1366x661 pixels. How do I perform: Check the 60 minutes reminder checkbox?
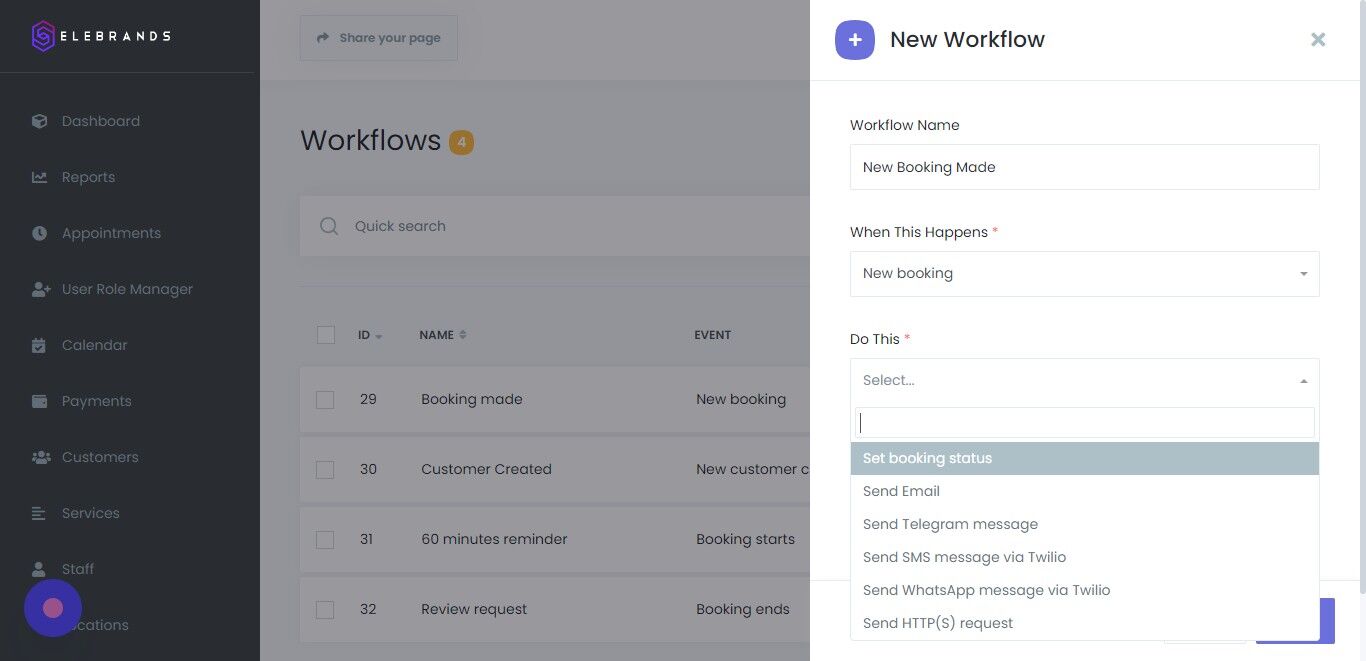pos(325,539)
